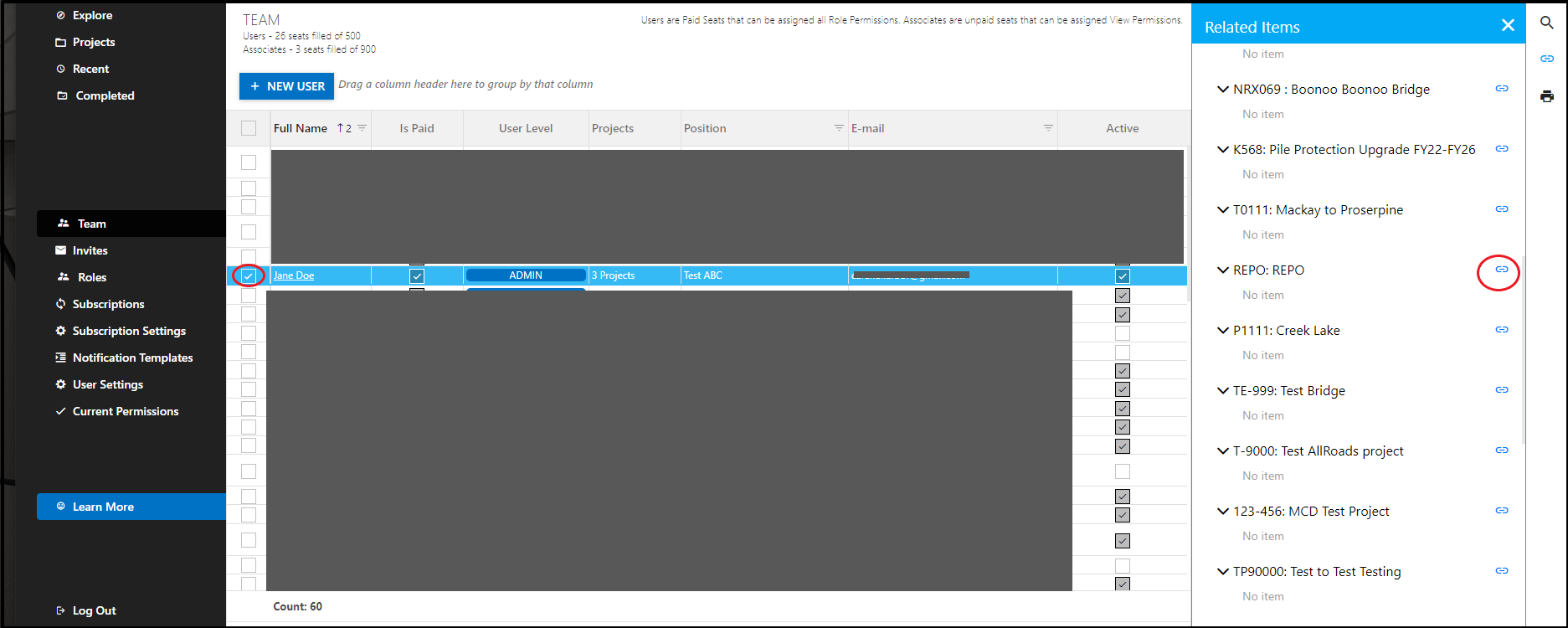1568x628 pixels.
Task: Open Invites in the sidebar
Action: coord(90,250)
